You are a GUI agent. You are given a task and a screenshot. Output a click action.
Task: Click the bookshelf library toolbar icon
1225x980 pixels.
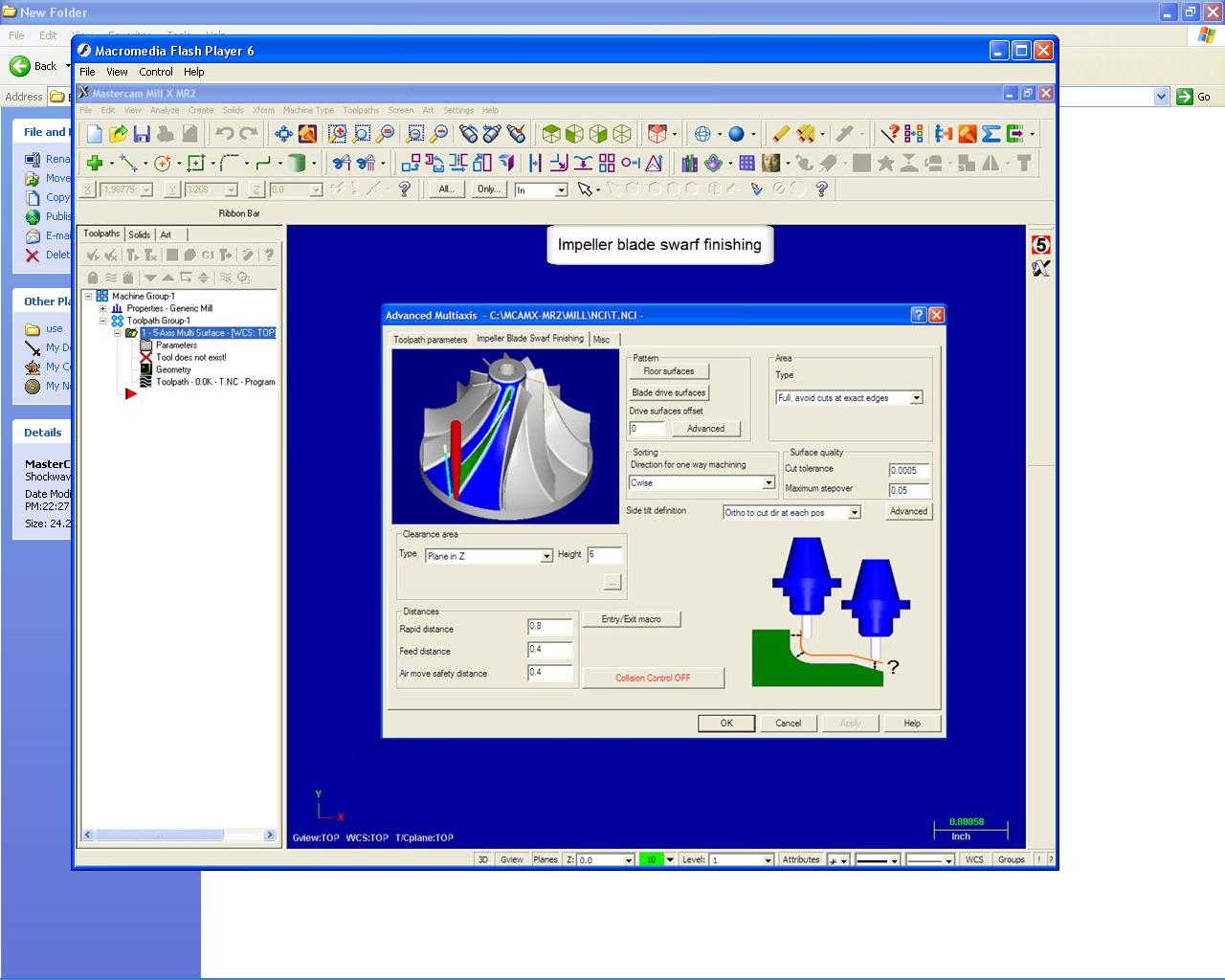689,163
